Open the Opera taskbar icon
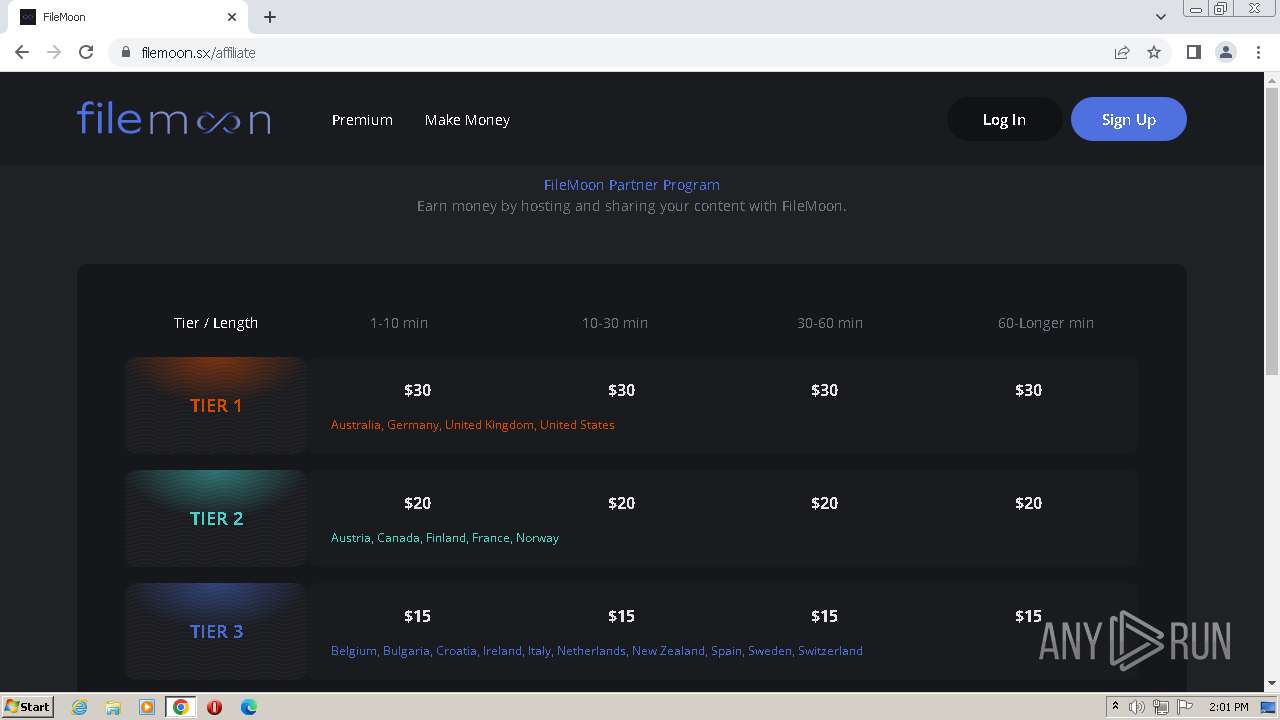The width and height of the screenshot is (1280, 720). point(214,707)
